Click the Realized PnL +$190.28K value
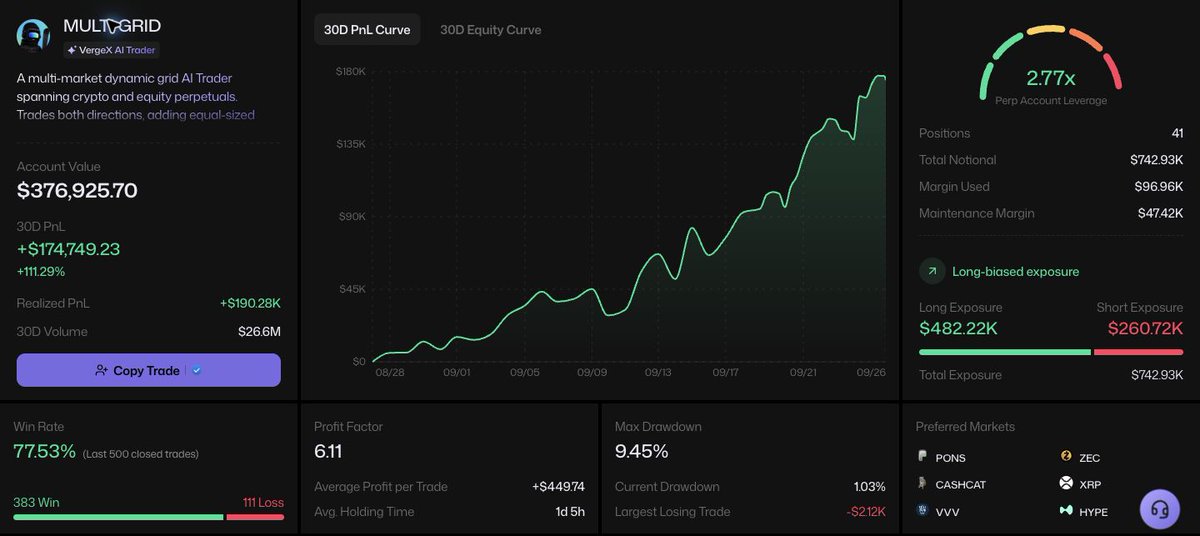Image resolution: width=1200 pixels, height=536 pixels. click(x=250, y=303)
